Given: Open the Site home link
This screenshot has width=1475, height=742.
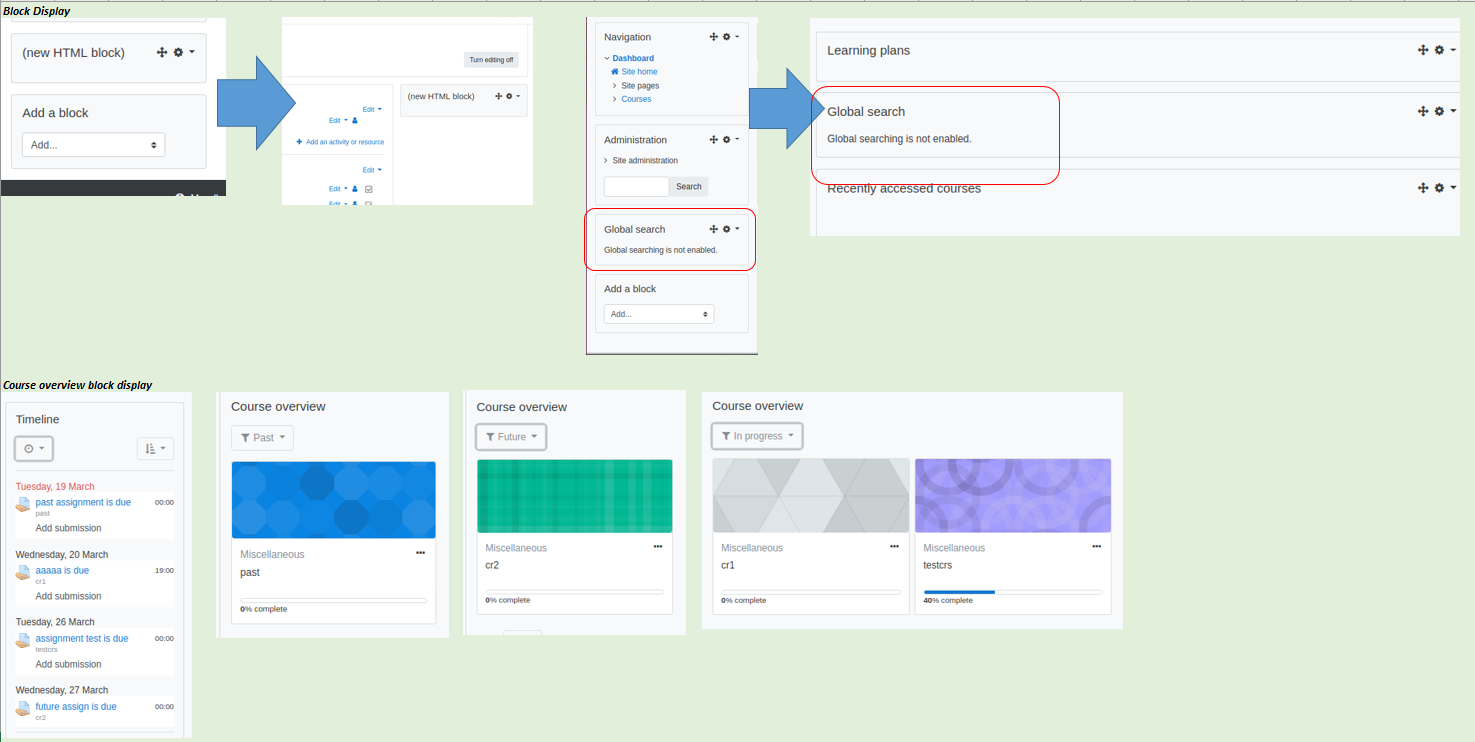Looking at the screenshot, I should [x=639, y=72].
